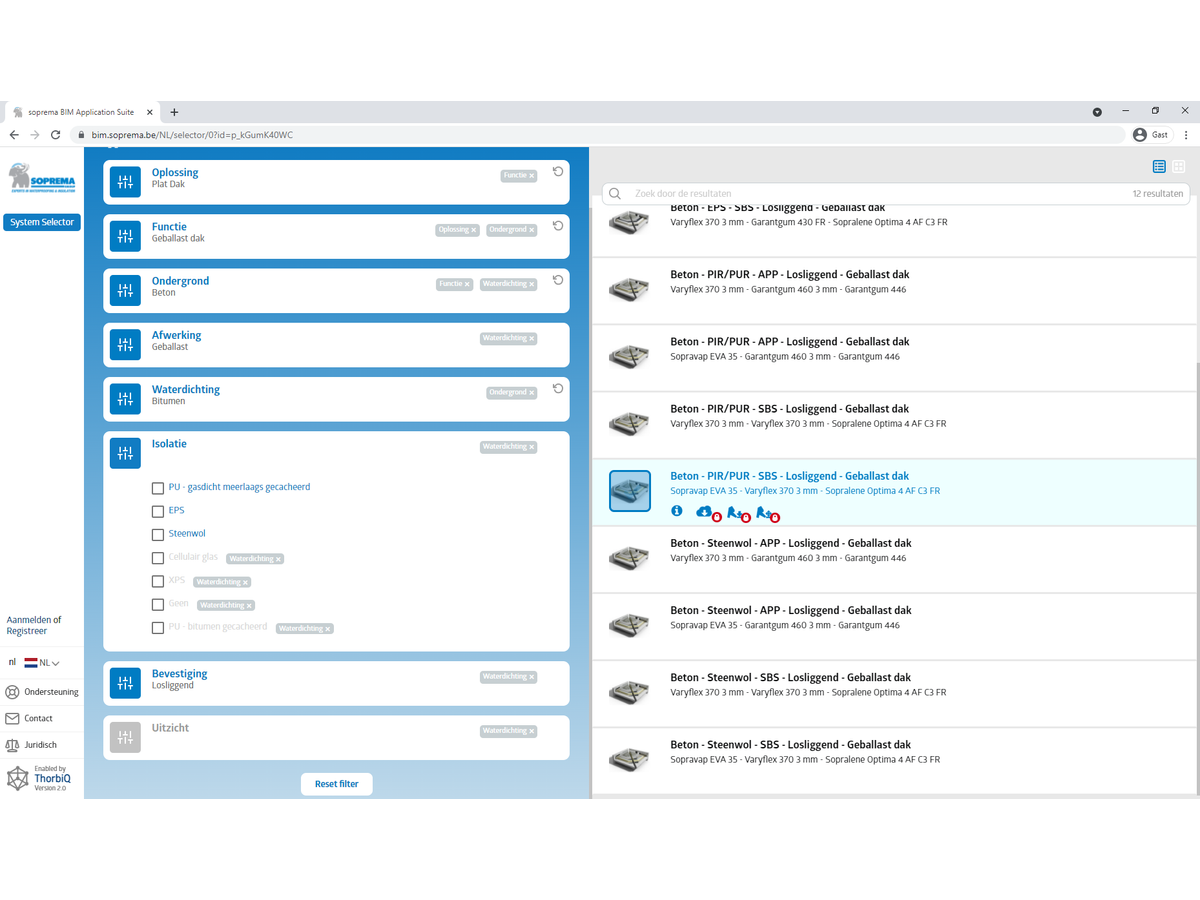Switch results to list view
1200x900 pixels.
coord(1159,167)
